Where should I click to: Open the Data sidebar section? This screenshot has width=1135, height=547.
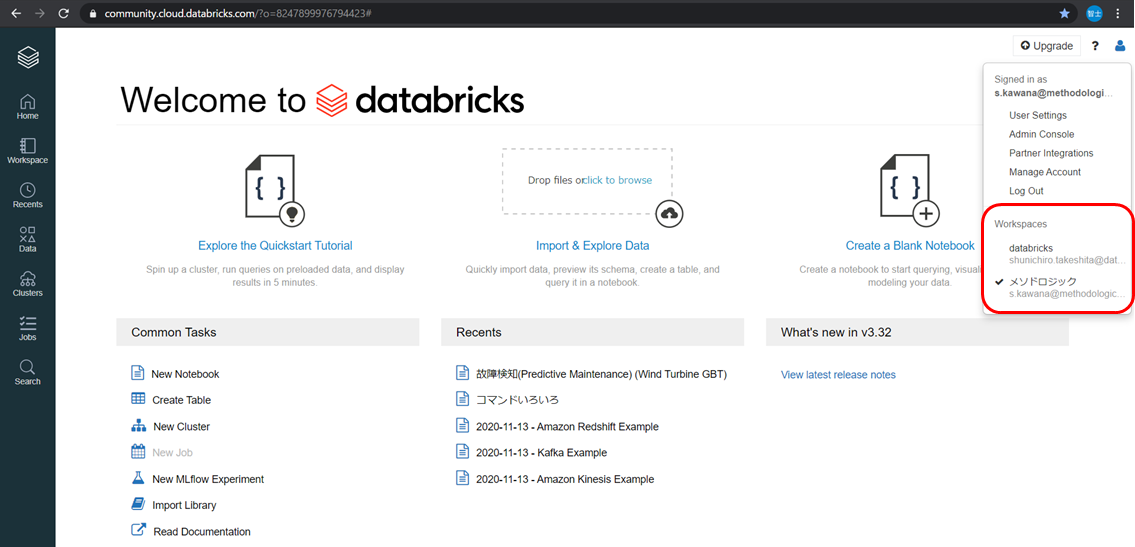(x=27, y=239)
